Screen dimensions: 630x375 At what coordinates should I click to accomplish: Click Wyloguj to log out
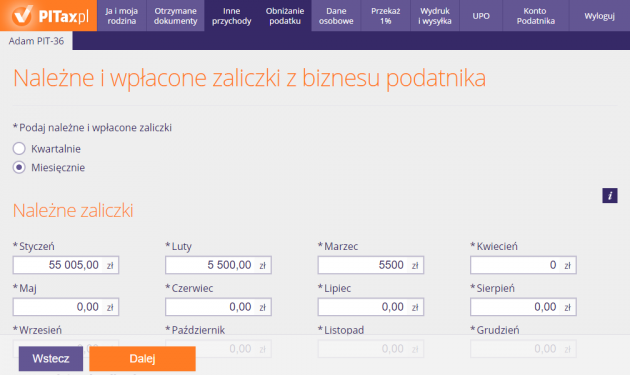click(599, 16)
